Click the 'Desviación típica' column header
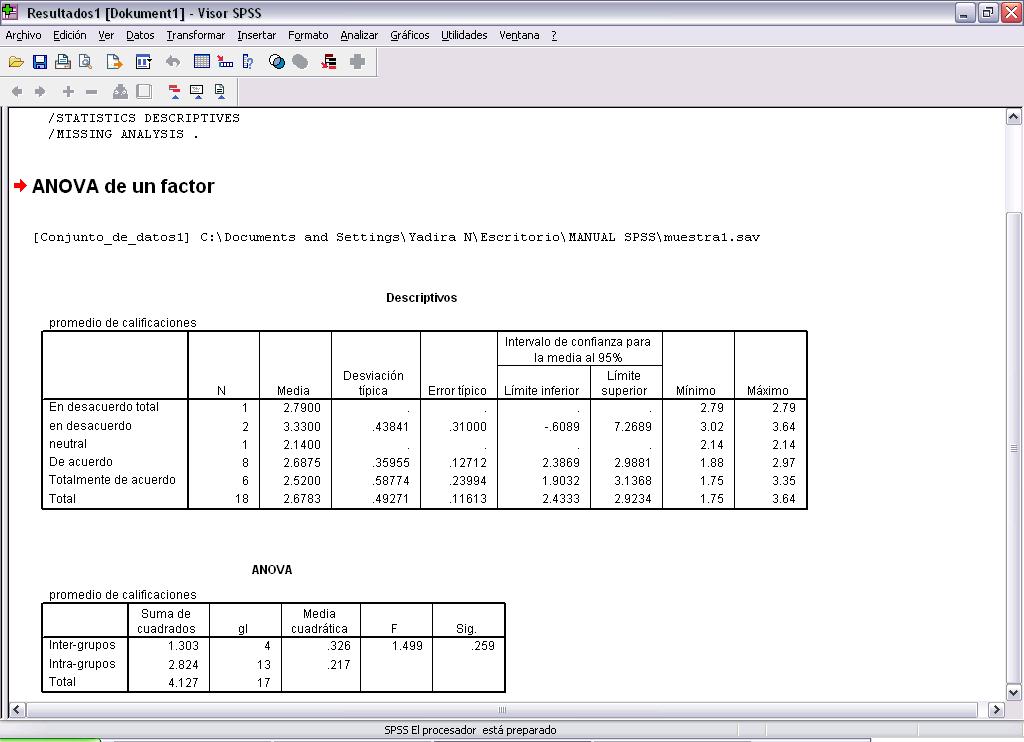This screenshot has height=742, width=1024. pos(374,383)
